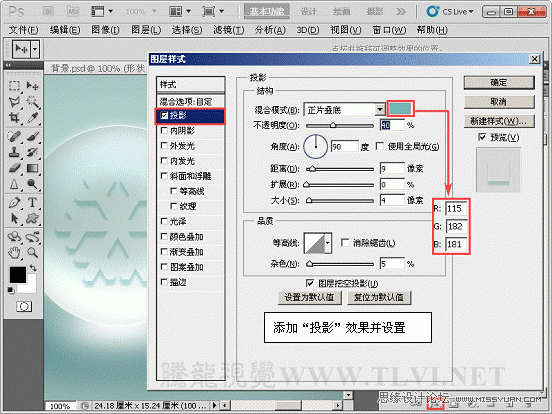Click the foreground black color swatch
The width and height of the screenshot is (552, 414).
point(17,275)
